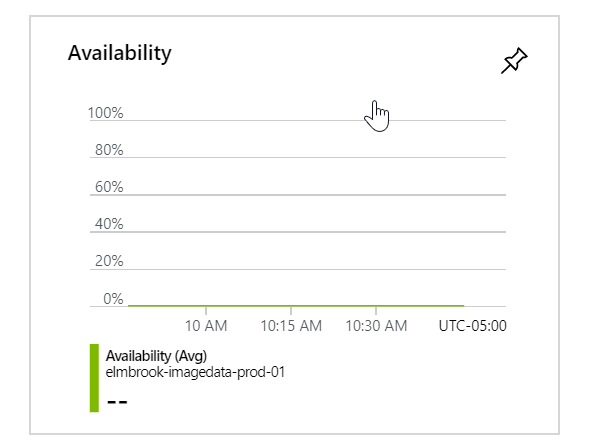Click the 60% y-axis label
Screen dimensions: 609x448
pyautogui.click(x=108, y=187)
